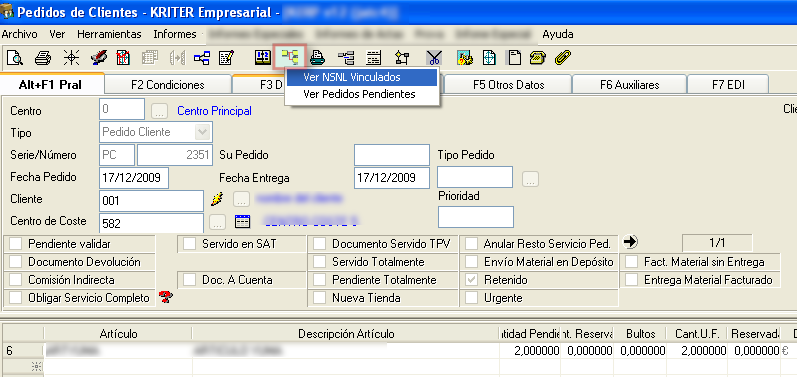This screenshot has width=797, height=377.
Task: Open the Informes menu
Action: (175, 34)
